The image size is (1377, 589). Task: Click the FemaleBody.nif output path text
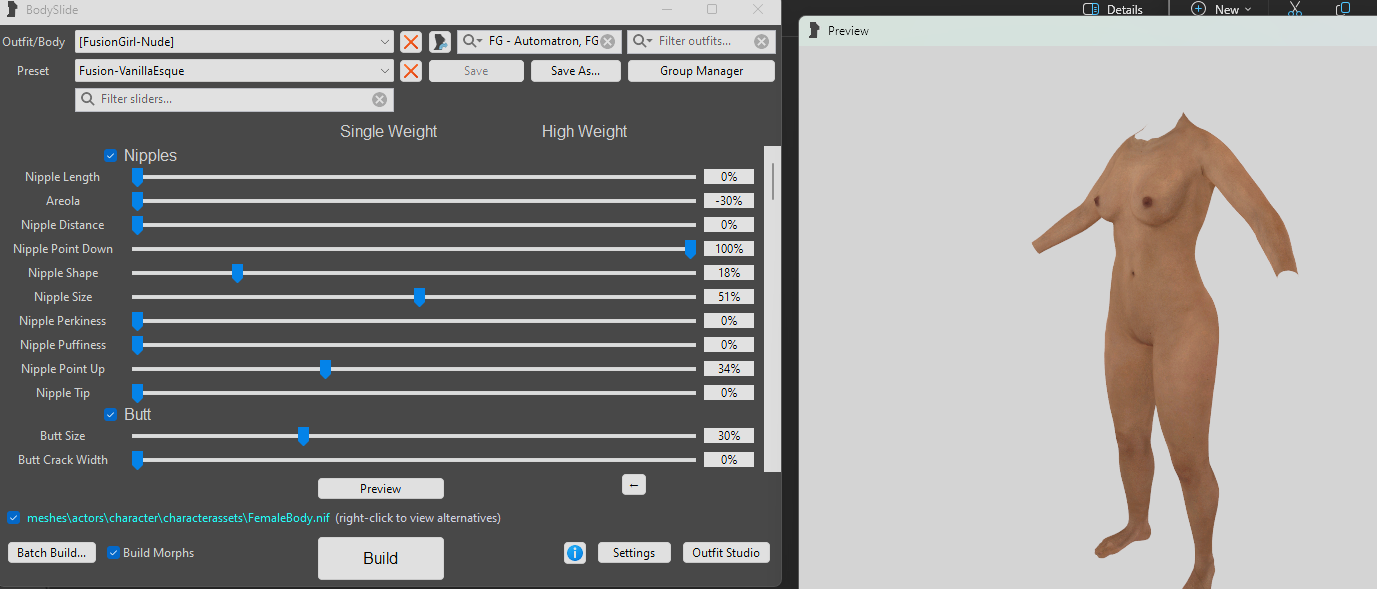(178, 518)
